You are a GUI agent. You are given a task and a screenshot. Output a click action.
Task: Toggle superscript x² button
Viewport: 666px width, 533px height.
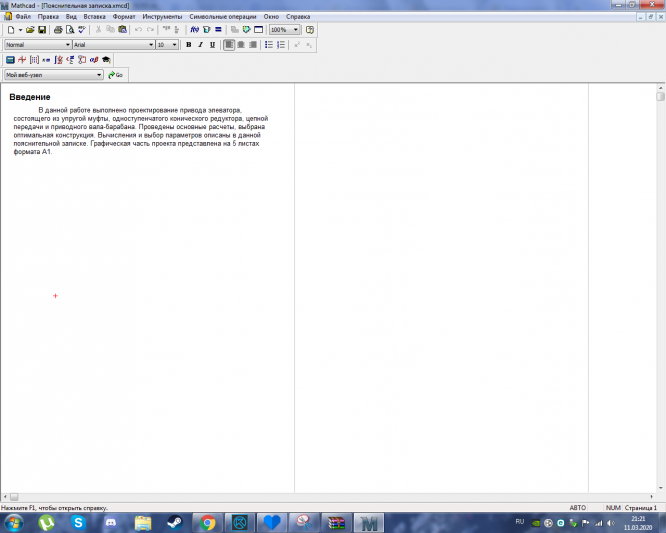pyautogui.click(x=297, y=45)
